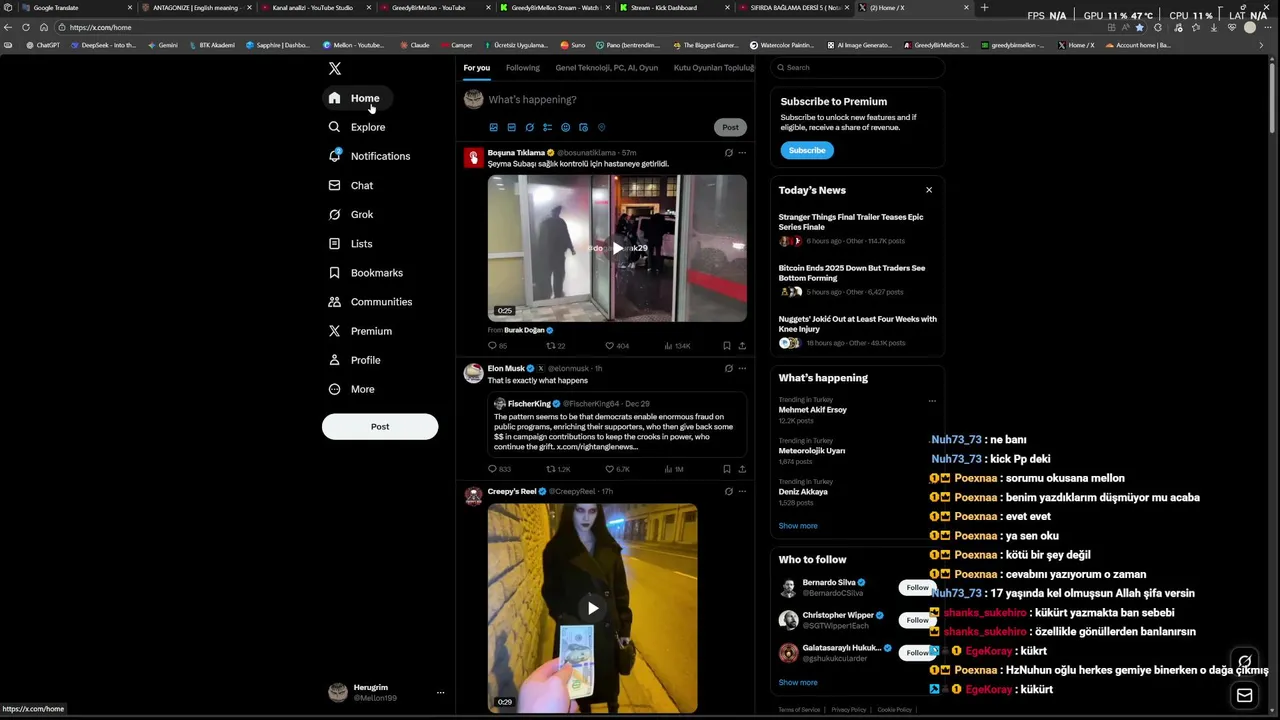
Task: Open options for Mehmet Akif Ersoy trend
Action: [x=932, y=401]
